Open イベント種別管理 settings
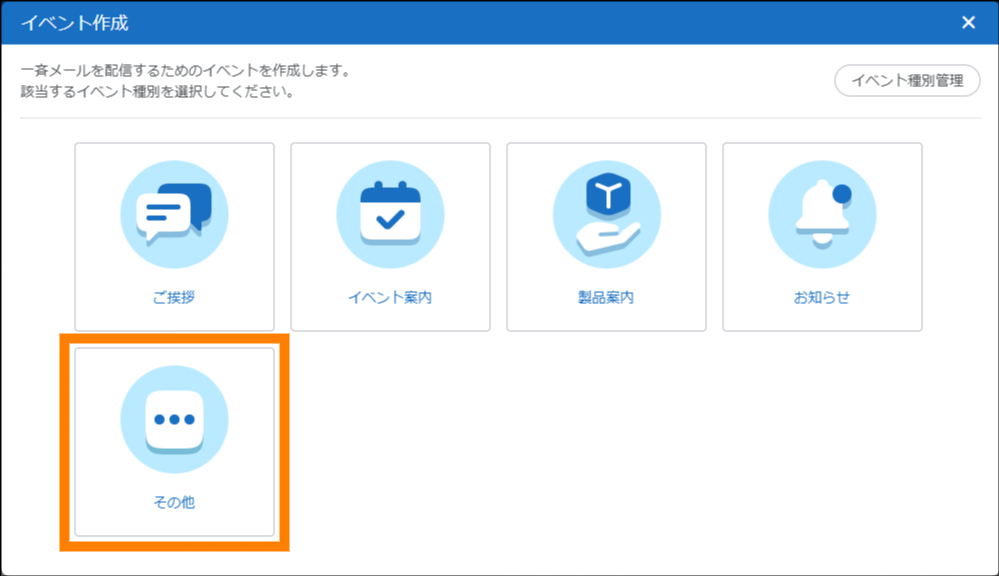The width and height of the screenshot is (999, 576). 907,81
